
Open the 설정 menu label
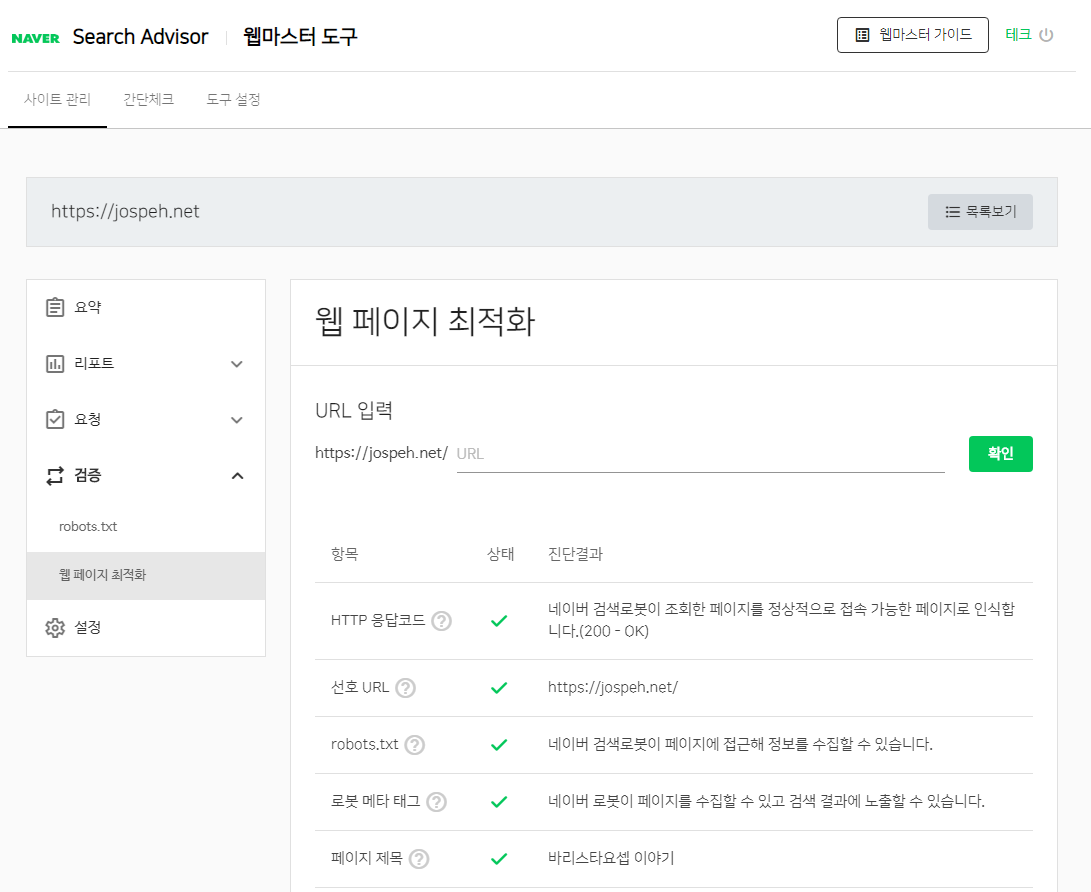point(88,628)
